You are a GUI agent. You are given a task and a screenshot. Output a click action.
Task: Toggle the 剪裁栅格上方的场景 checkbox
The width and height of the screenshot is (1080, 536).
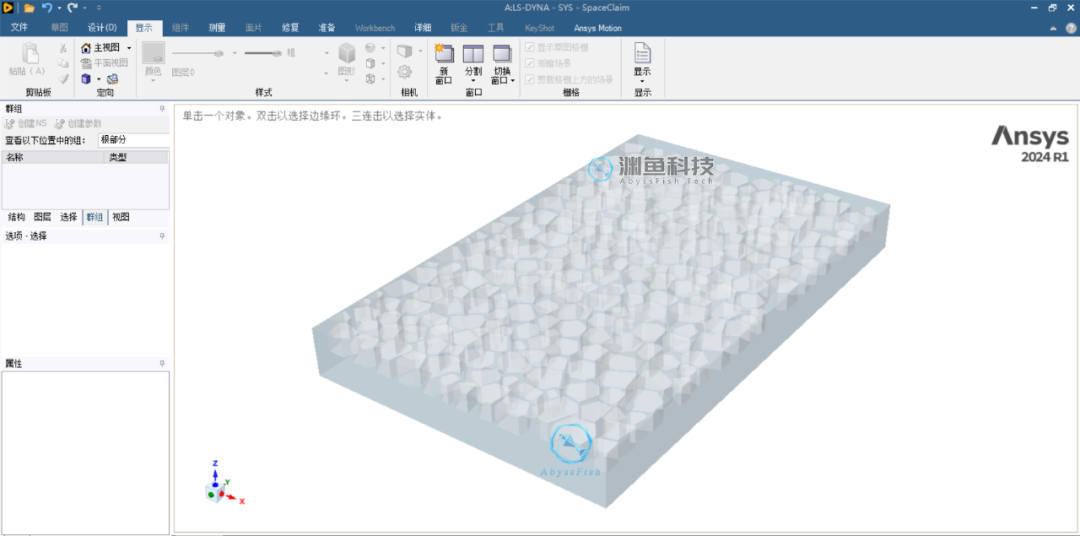(x=530, y=79)
